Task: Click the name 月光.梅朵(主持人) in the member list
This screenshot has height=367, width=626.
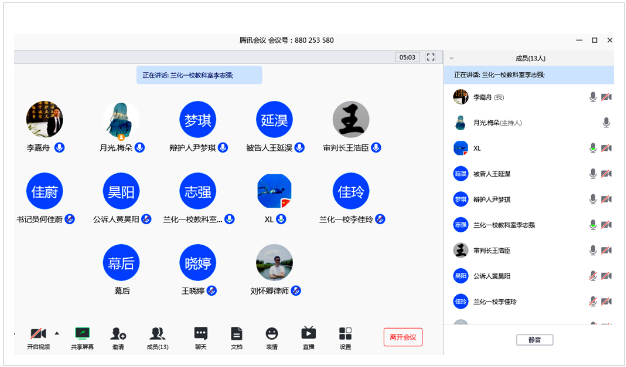Action: [497, 123]
